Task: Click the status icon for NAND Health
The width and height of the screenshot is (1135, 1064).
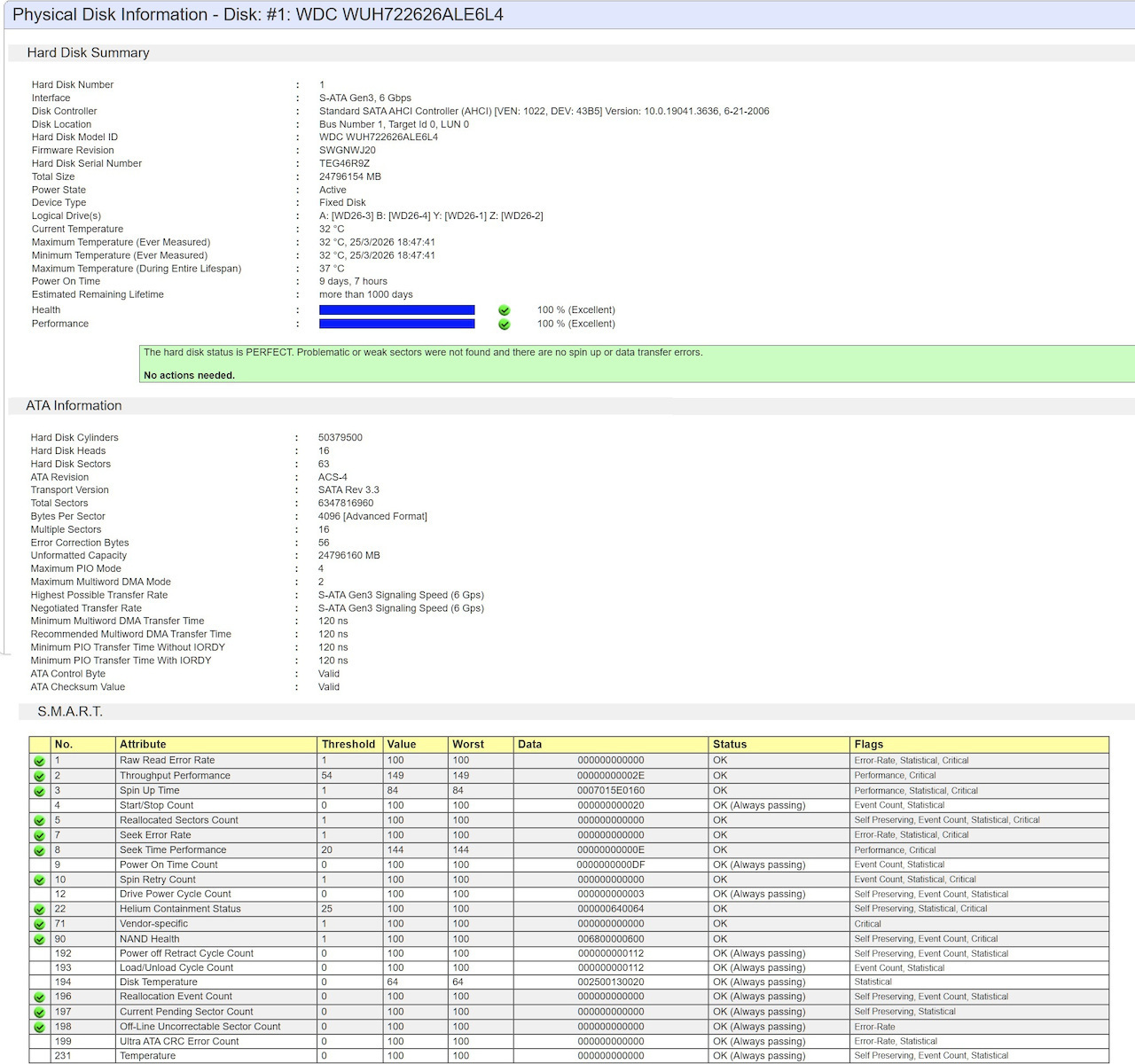Action: click(39, 939)
